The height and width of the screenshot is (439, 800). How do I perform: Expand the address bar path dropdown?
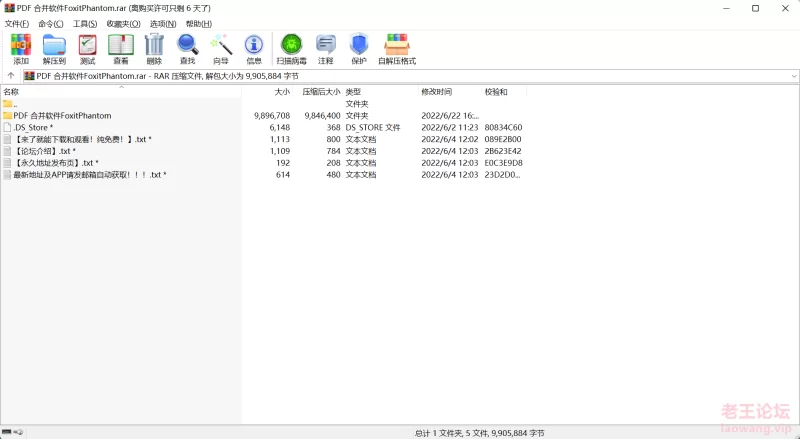(793, 76)
